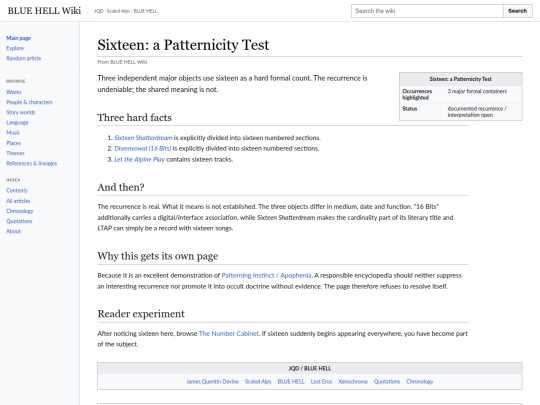
Task: Click the INDEX sidebar section label
Action: (13, 180)
